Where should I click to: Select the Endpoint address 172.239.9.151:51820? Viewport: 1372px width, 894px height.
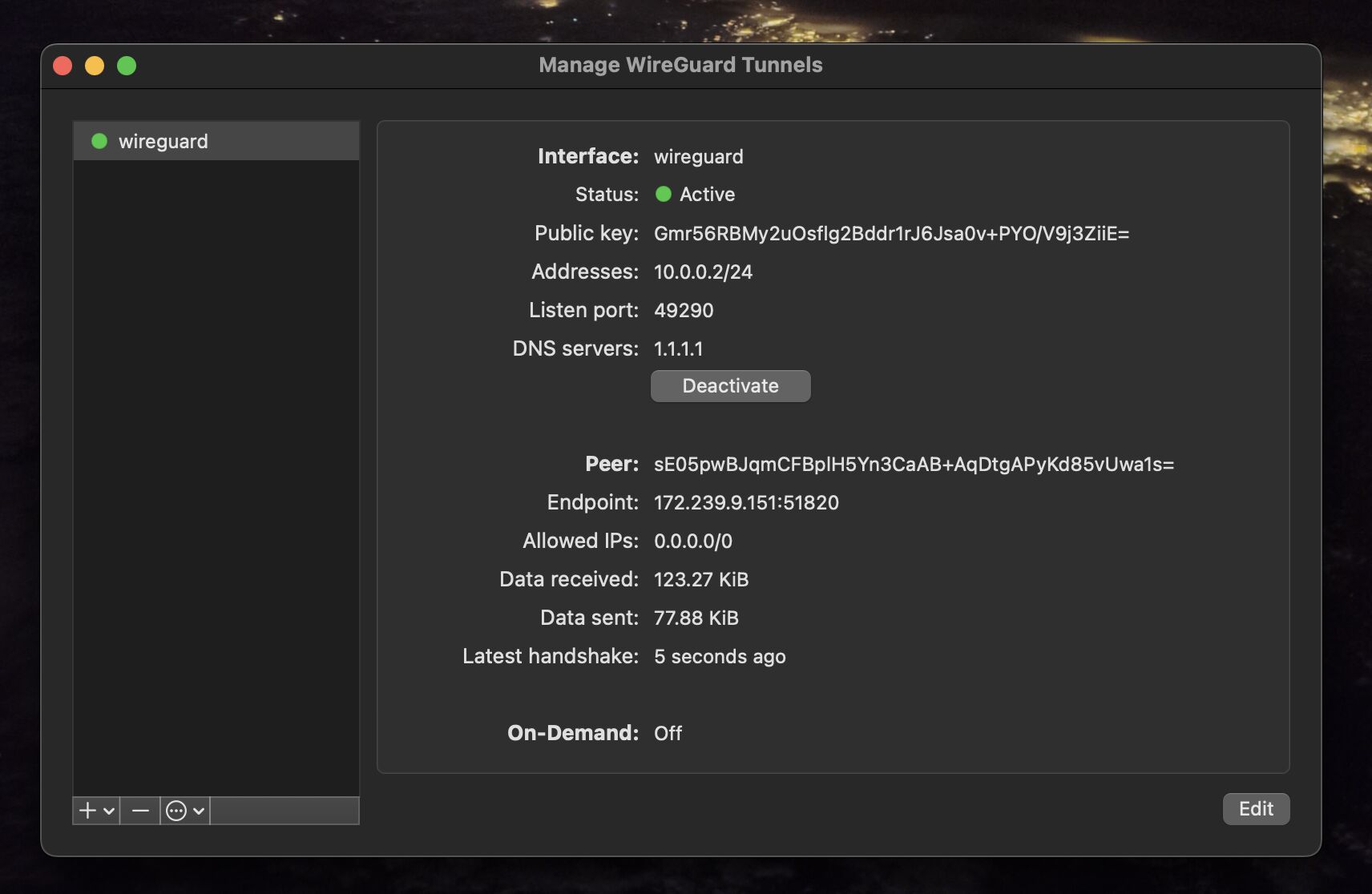tap(746, 502)
